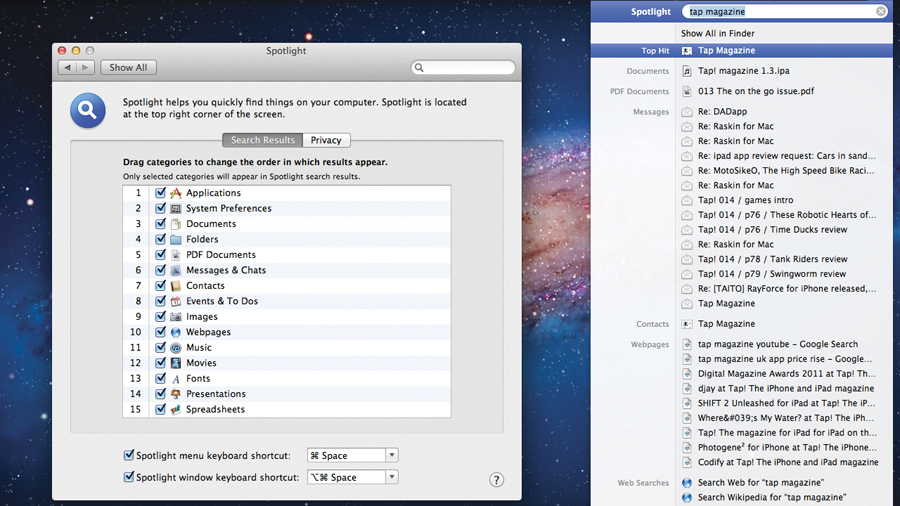The width and height of the screenshot is (900, 506).
Task: Click the Top Hit Tap Magazine contact icon
Action: point(686,51)
